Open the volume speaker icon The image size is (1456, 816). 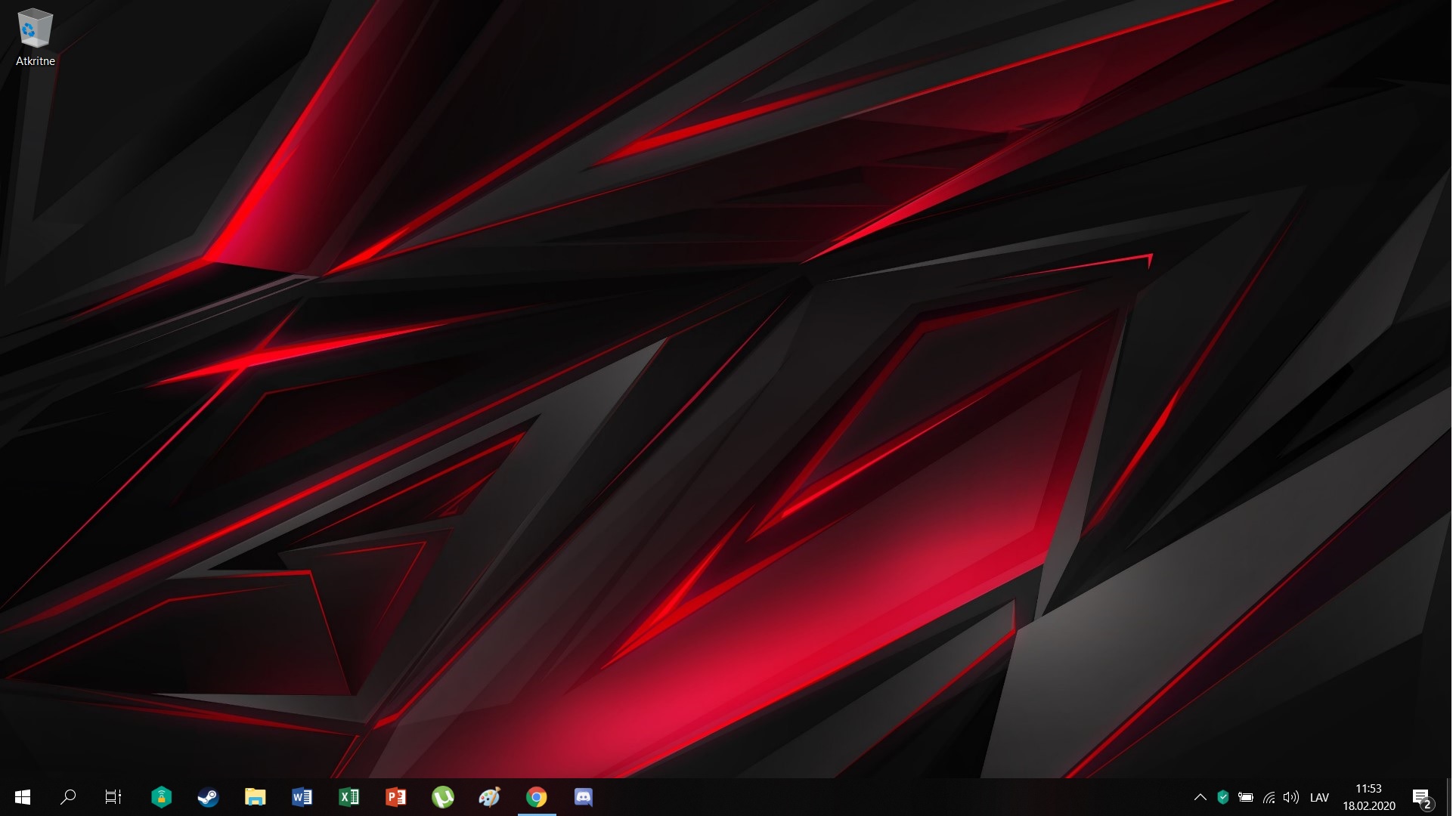[1291, 797]
